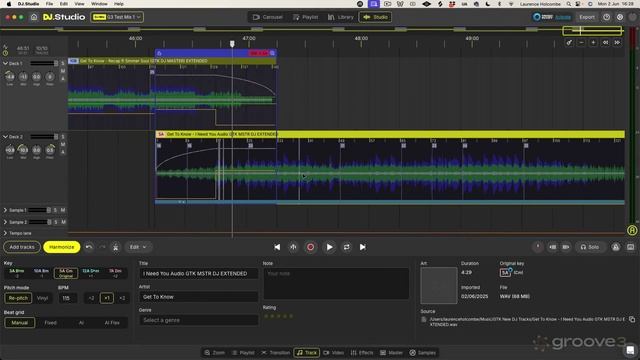Zoom out the timeline with minus
The height and width of the screenshot is (360, 640).
pyautogui.click(x=582, y=42)
